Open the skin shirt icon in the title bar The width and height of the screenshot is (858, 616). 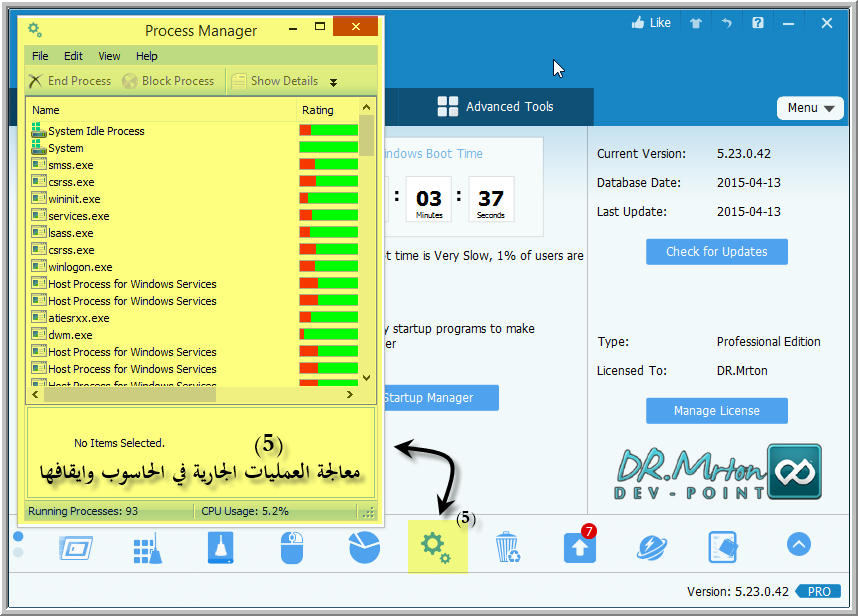pyautogui.click(x=695, y=23)
